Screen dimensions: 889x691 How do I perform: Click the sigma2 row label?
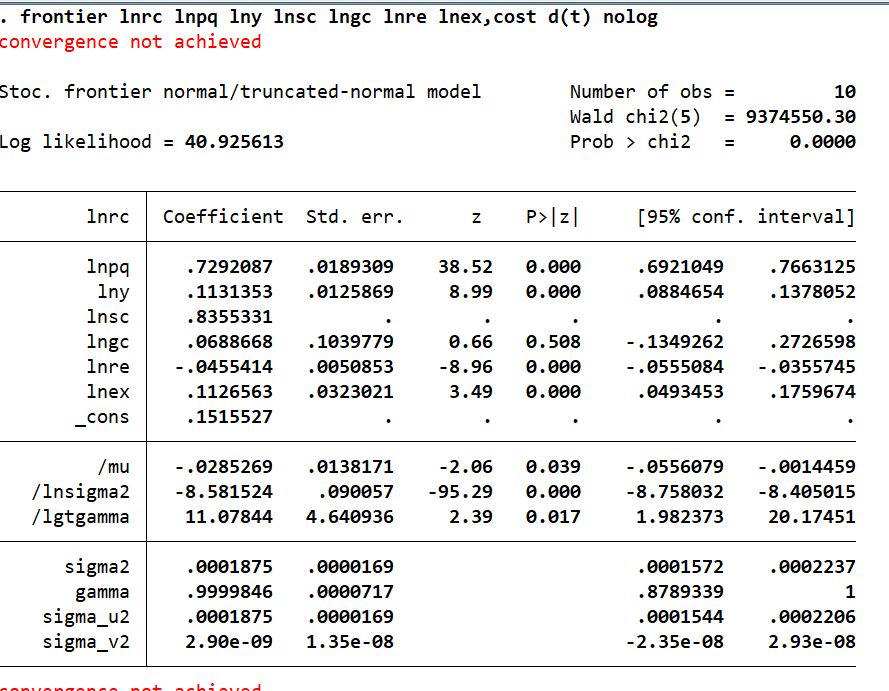click(97, 567)
